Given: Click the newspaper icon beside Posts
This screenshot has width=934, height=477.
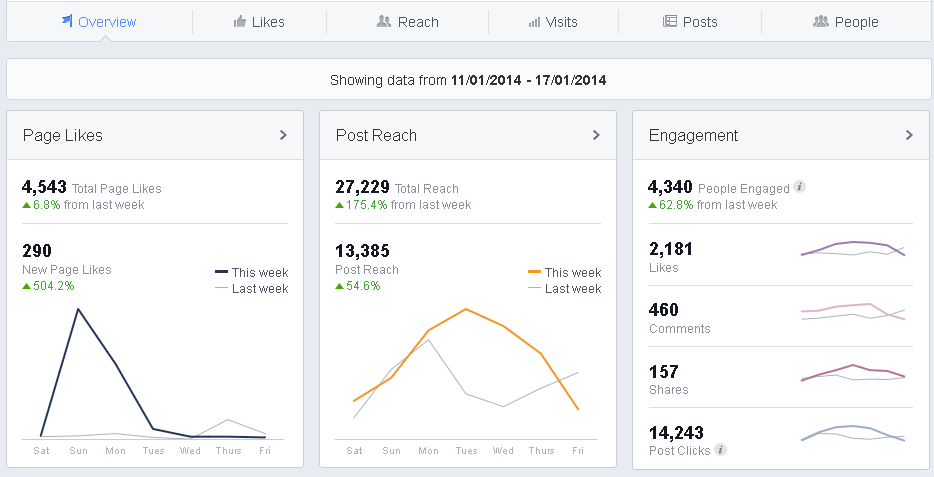Looking at the screenshot, I should [x=670, y=21].
